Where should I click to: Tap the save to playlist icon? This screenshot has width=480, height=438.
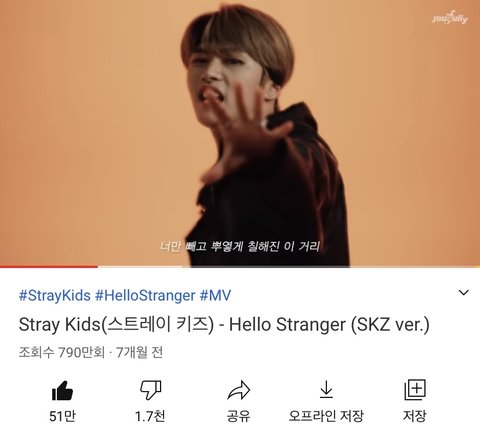[415, 389]
